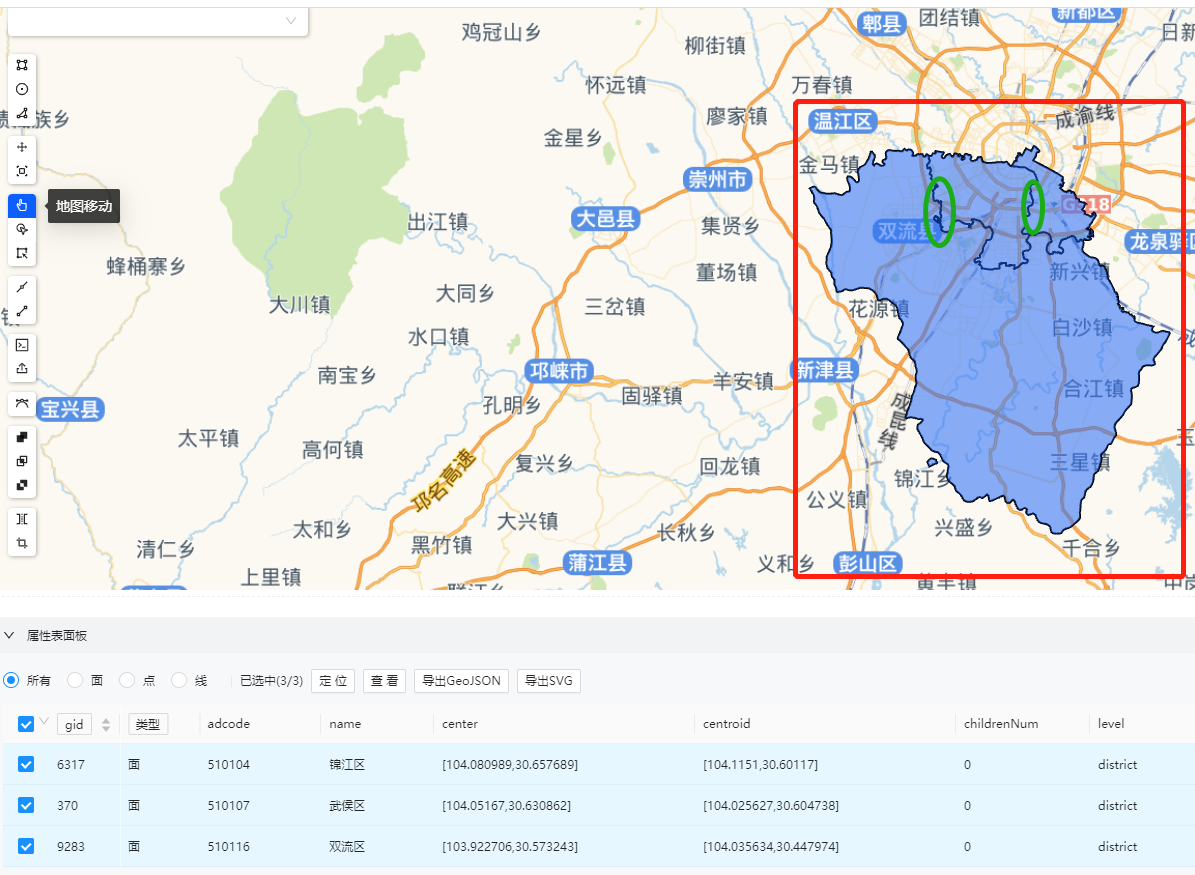
Task: Click the 彭山区 map label
Action: click(867, 563)
